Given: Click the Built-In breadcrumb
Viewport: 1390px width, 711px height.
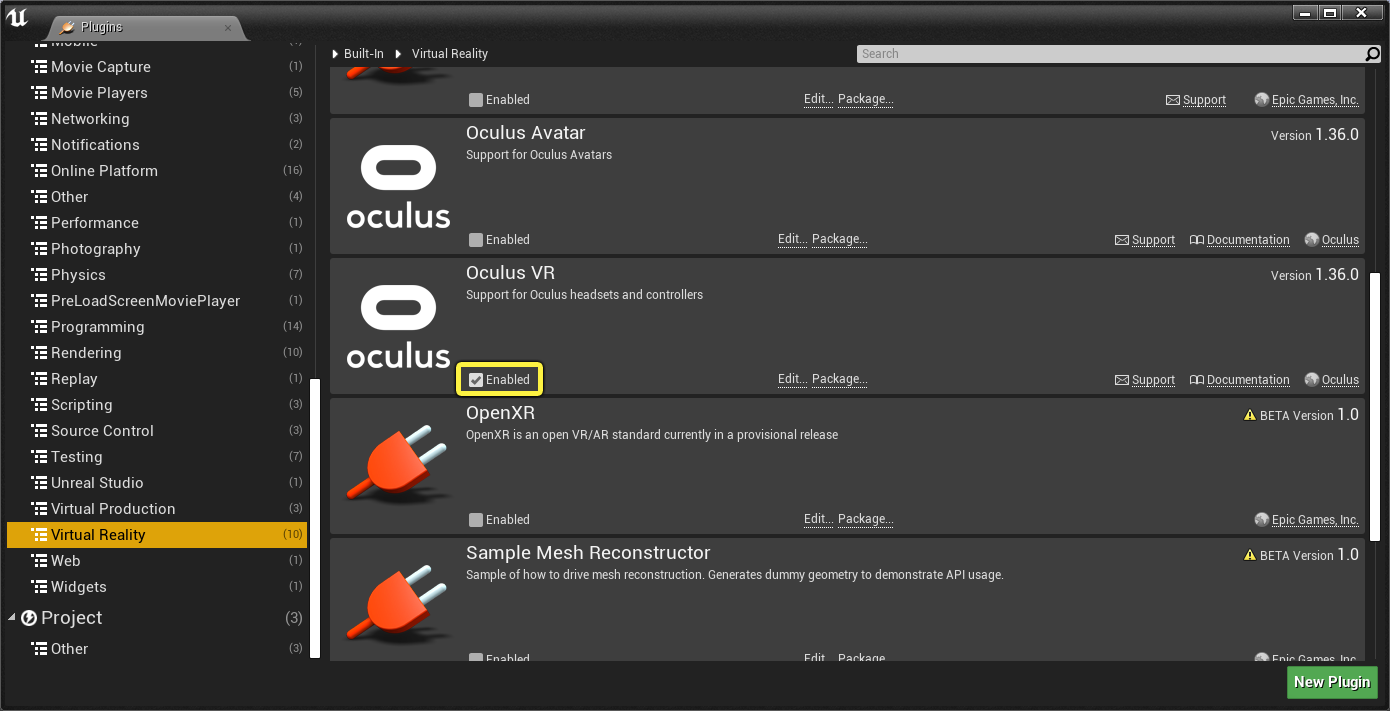Looking at the screenshot, I should tap(364, 54).
